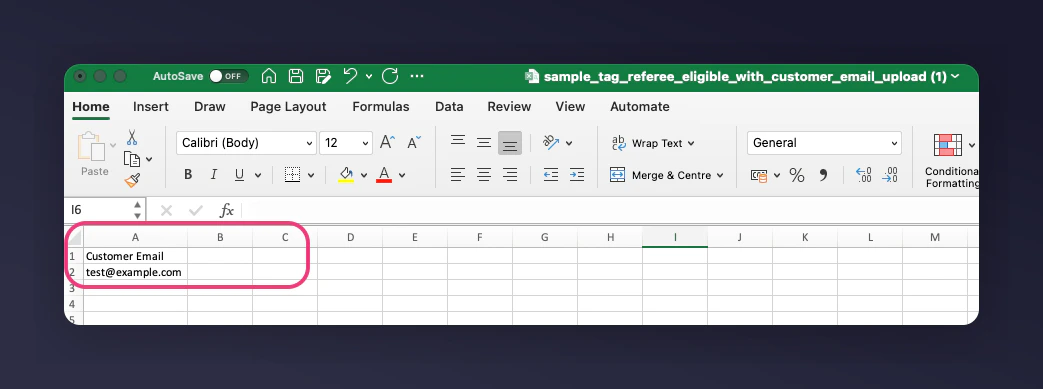1043x389 pixels.
Task: Open the Underline style dropdown arrow
Action: tap(258, 176)
